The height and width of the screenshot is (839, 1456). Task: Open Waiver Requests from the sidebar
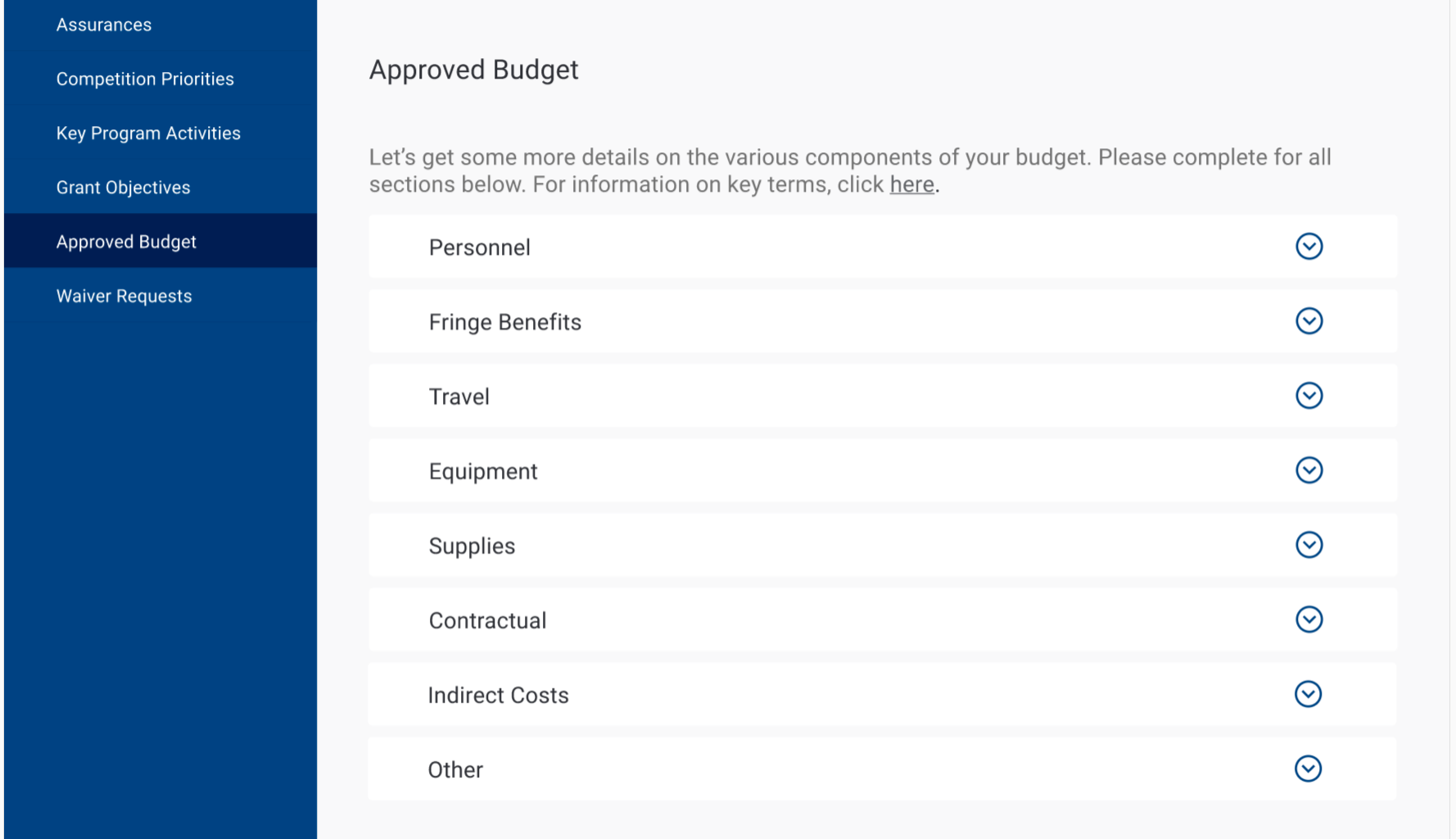click(124, 296)
